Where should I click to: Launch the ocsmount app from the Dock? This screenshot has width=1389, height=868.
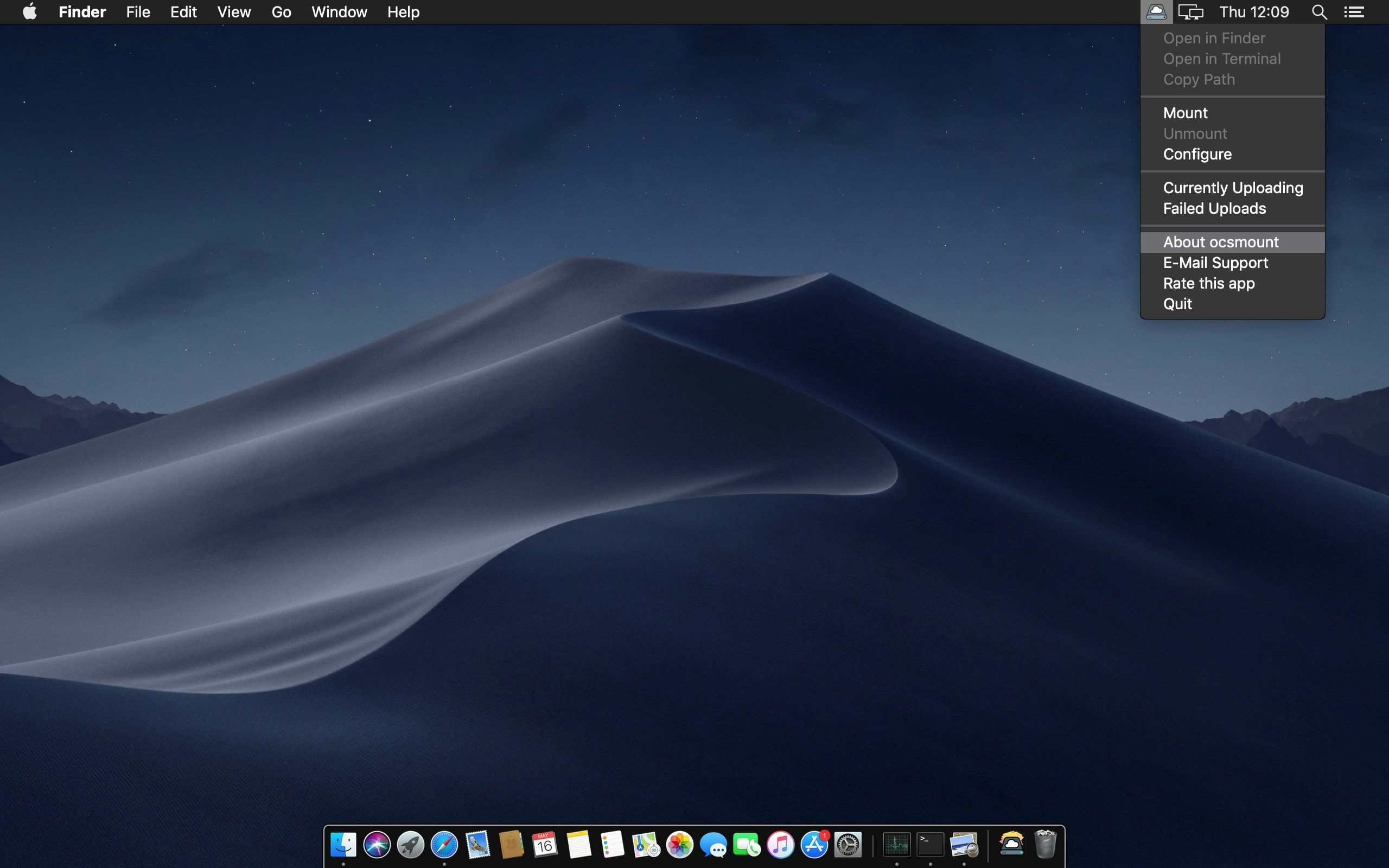click(x=1011, y=844)
